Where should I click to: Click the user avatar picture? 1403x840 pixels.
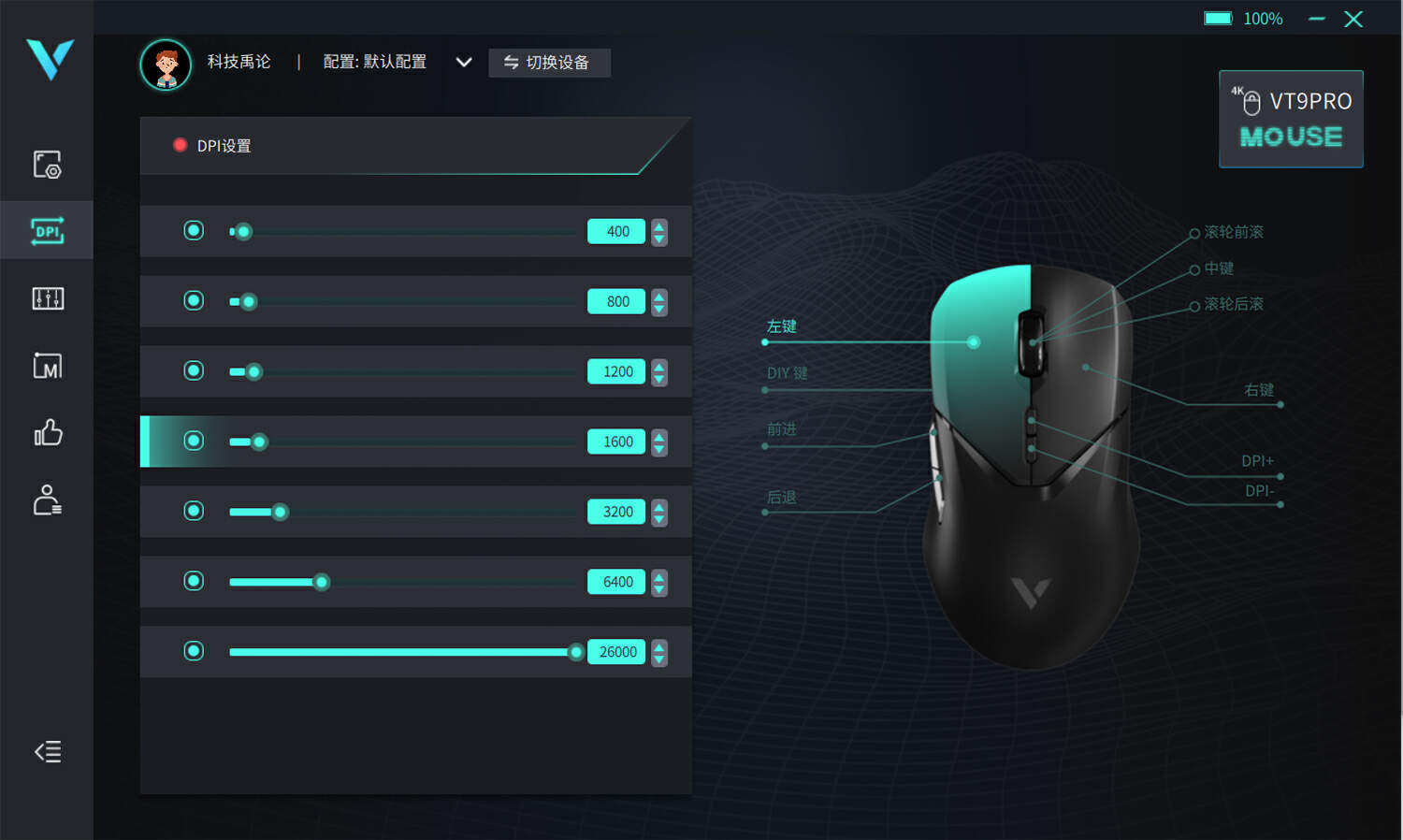pyautogui.click(x=166, y=65)
